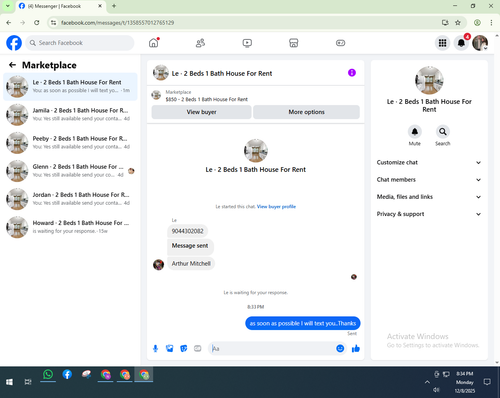Search in conversation magnifier icon
500x398 pixels.
(x=443, y=132)
